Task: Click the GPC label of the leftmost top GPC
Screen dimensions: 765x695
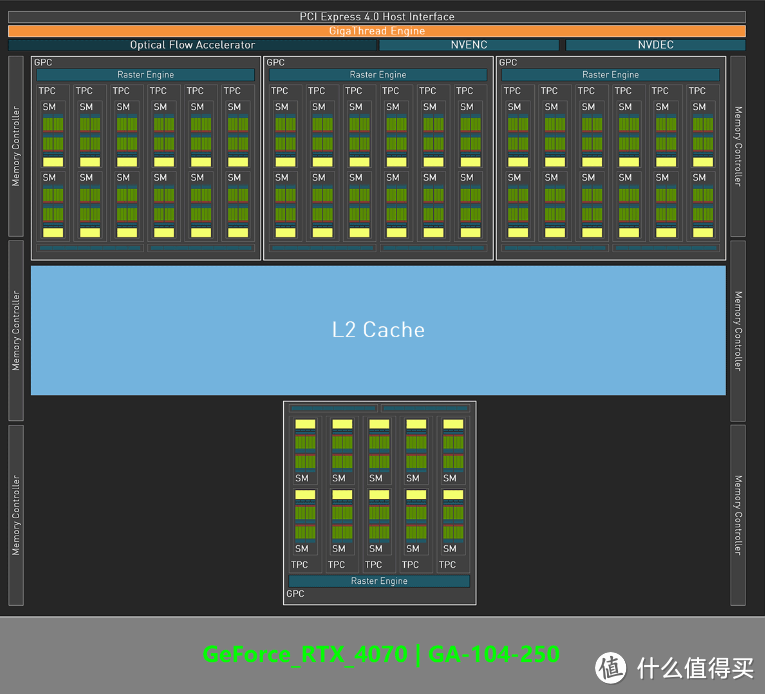Action: pyautogui.click(x=43, y=62)
